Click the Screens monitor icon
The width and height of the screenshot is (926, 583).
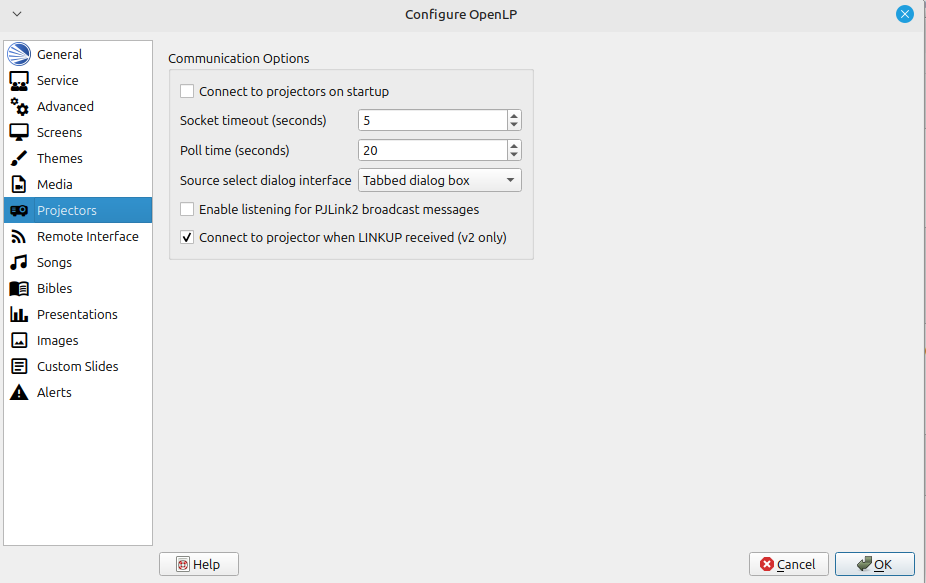(19, 132)
